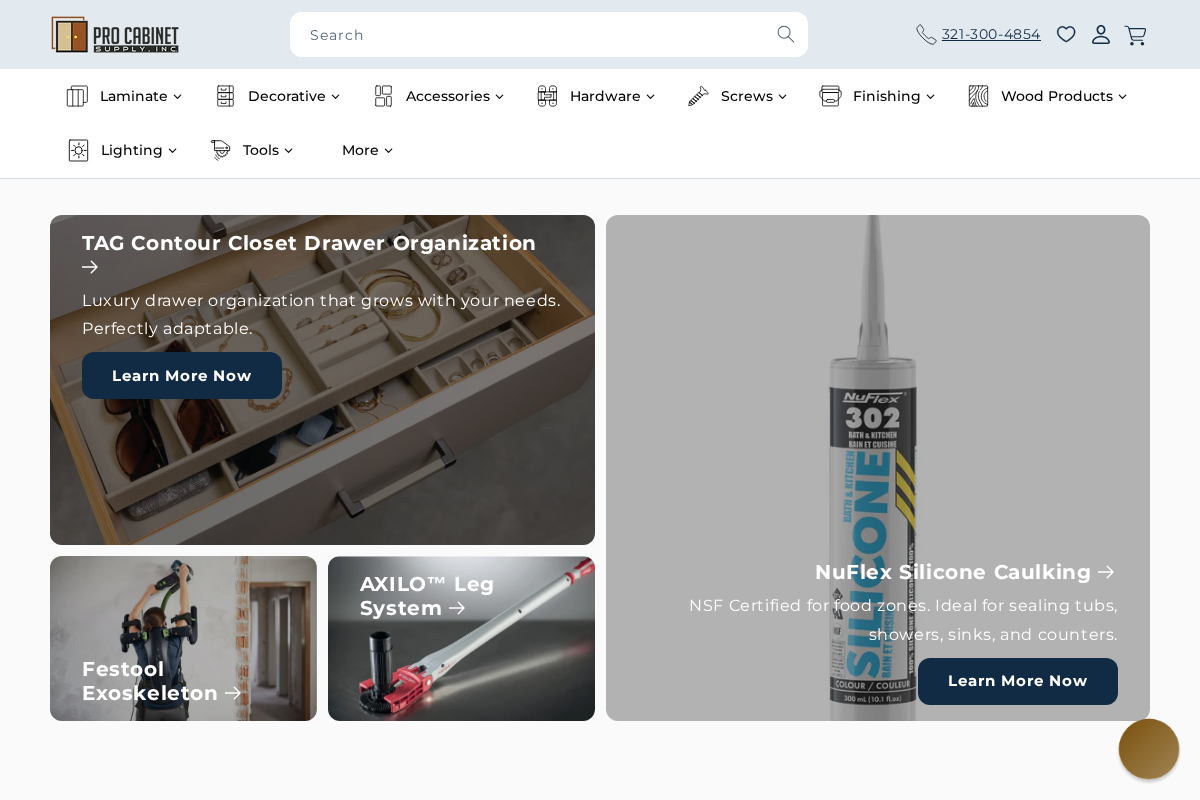Expand the More navigation dropdown
The height and width of the screenshot is (800, 1200).
[x=366, y=150]
